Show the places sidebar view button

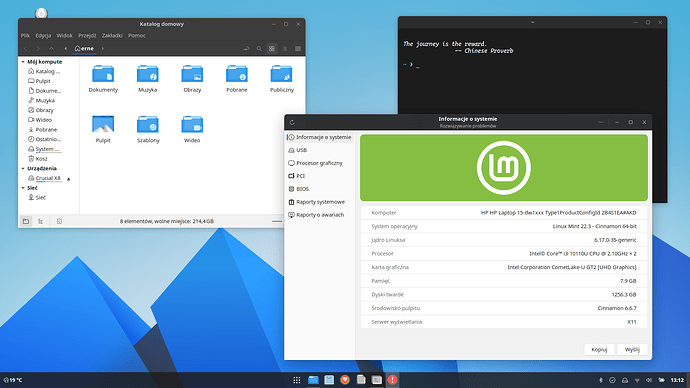coord(26,221)
